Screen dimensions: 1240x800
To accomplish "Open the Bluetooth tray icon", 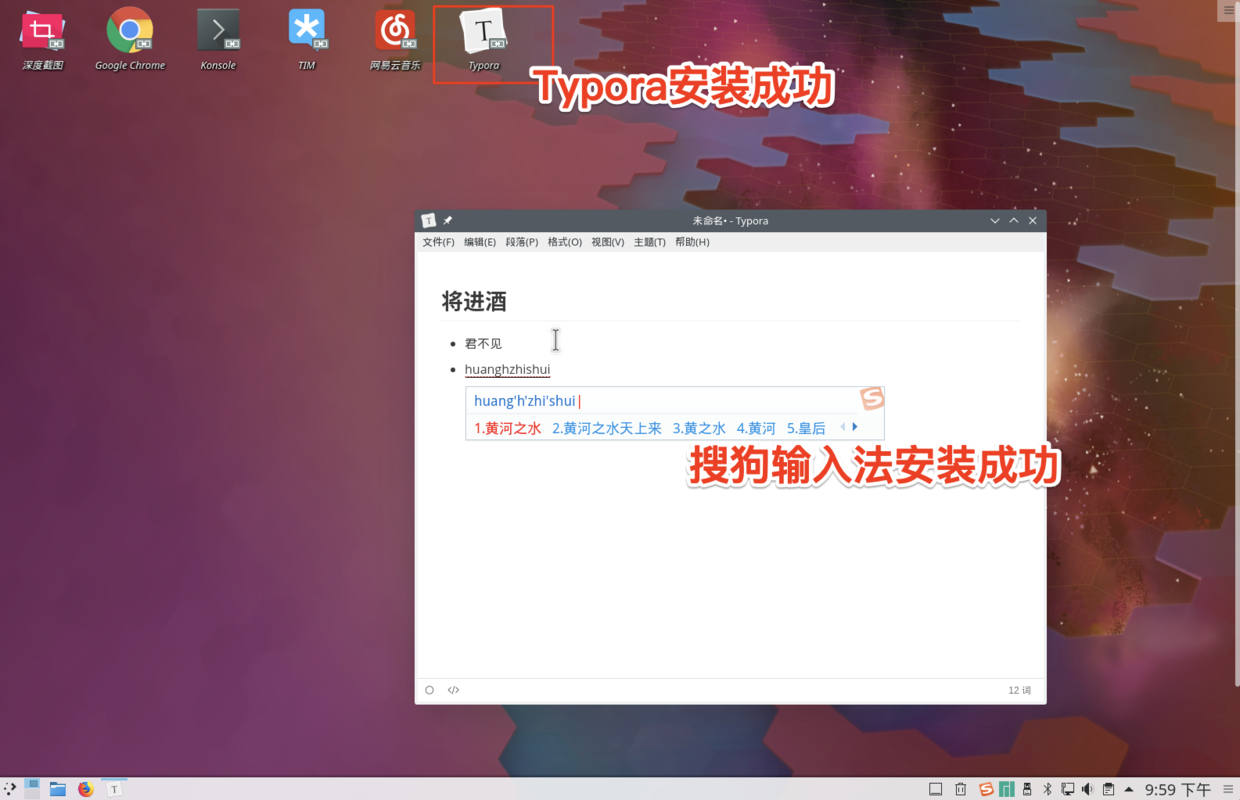I will (x=1048, y=789).
